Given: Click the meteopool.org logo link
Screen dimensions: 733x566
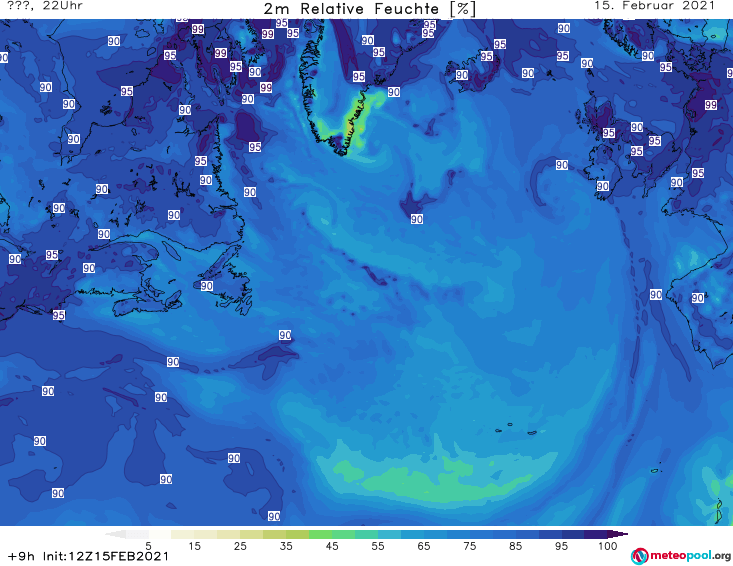Looking at the screenshot, I should (x=681, y=556).
